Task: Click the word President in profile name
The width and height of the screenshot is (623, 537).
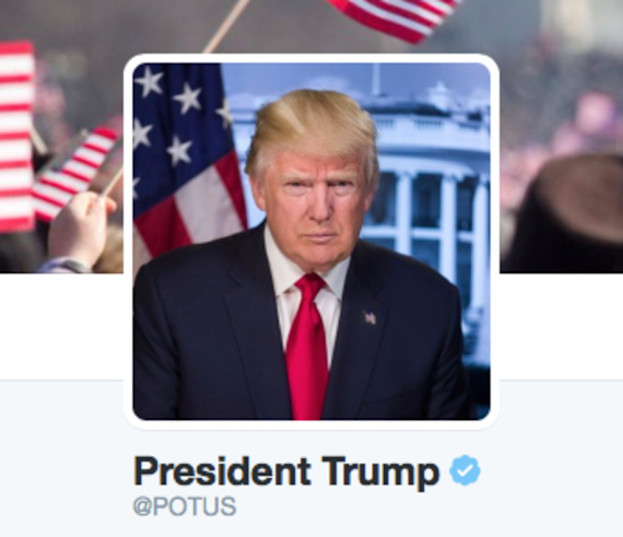Action: [222, 471]
